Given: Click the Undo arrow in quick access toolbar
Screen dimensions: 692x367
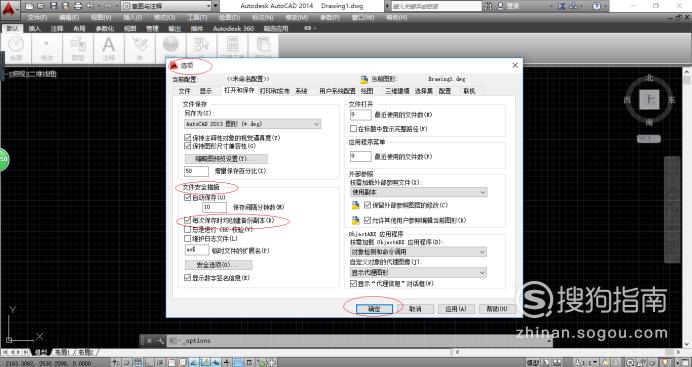Looking at the screenshot, I should [90, 6].
